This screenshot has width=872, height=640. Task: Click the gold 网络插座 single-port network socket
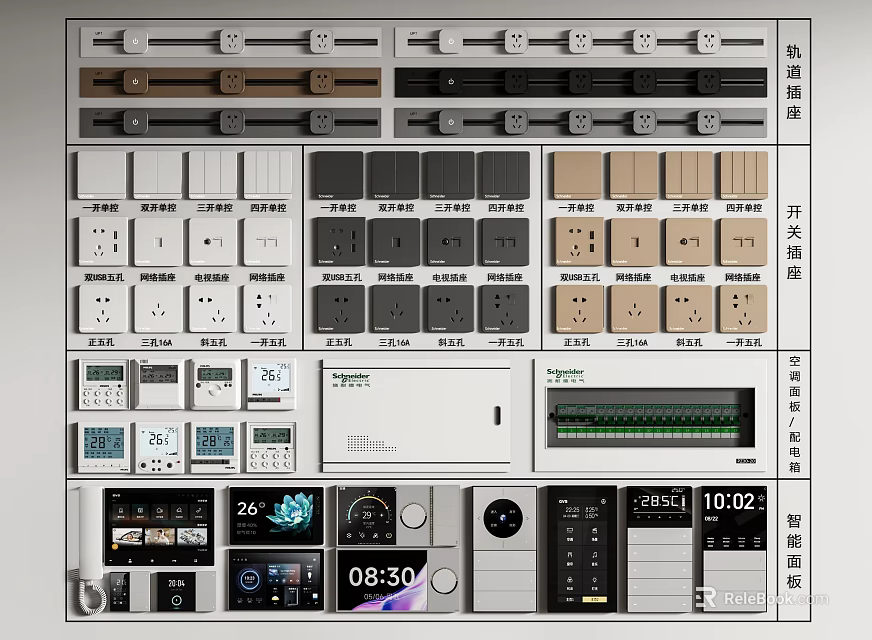coord(635,242)
